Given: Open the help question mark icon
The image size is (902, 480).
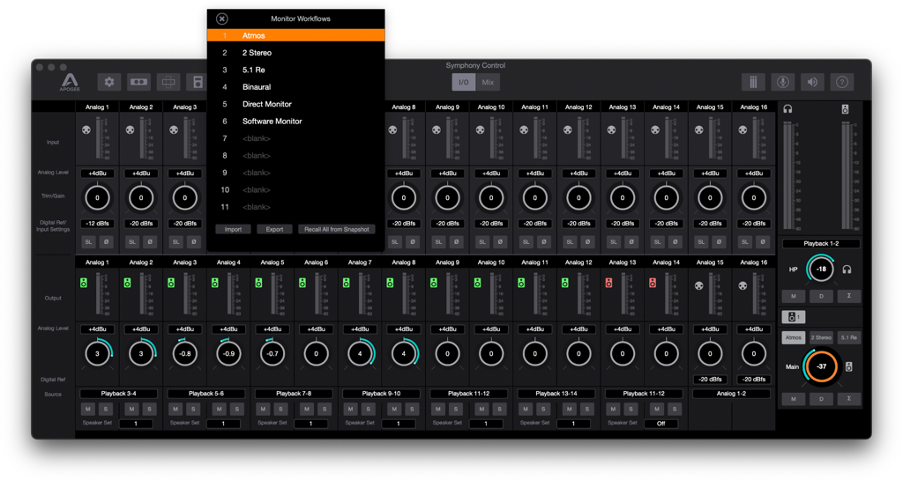Looking at the screenshot, I should pos(842,82).
